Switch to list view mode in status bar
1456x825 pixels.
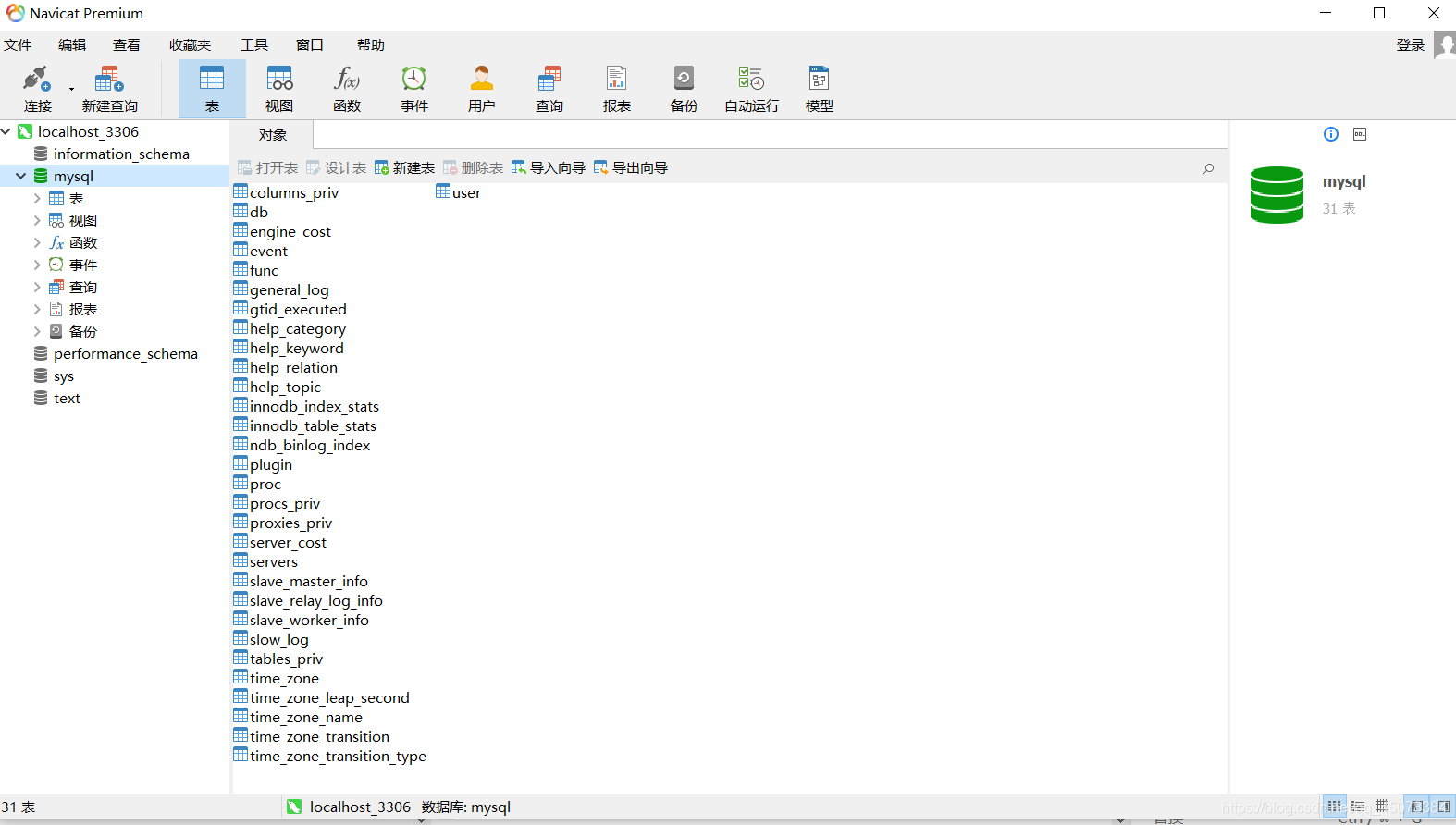pyautogui.click(x=1334, y=807)
